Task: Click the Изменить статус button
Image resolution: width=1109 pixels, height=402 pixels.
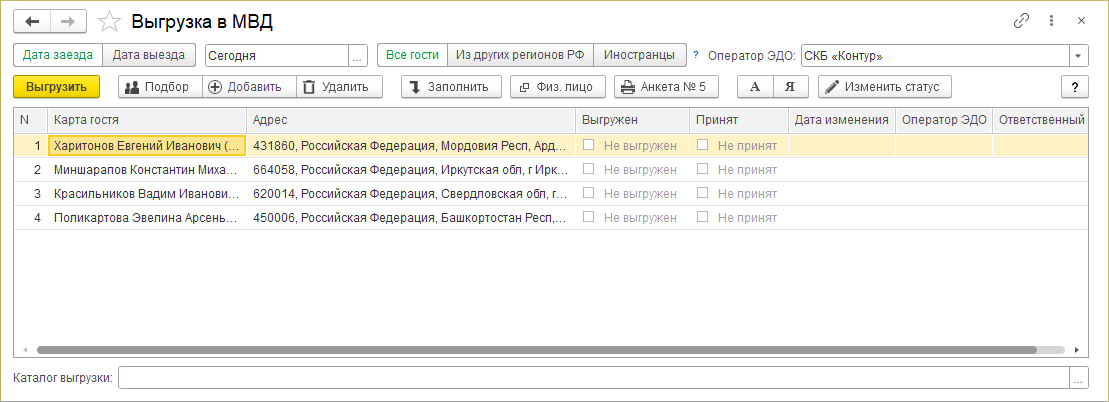Action: click(x=884, y=87)
